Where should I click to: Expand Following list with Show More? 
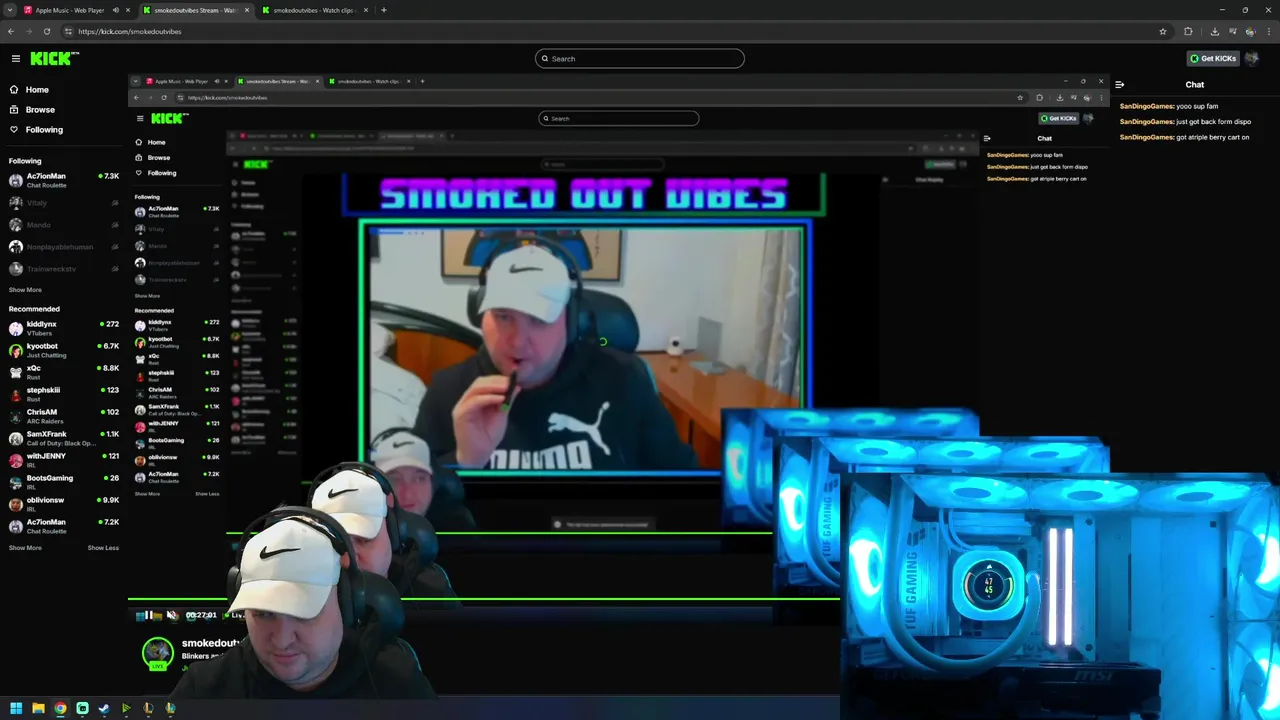pos(25,290)
